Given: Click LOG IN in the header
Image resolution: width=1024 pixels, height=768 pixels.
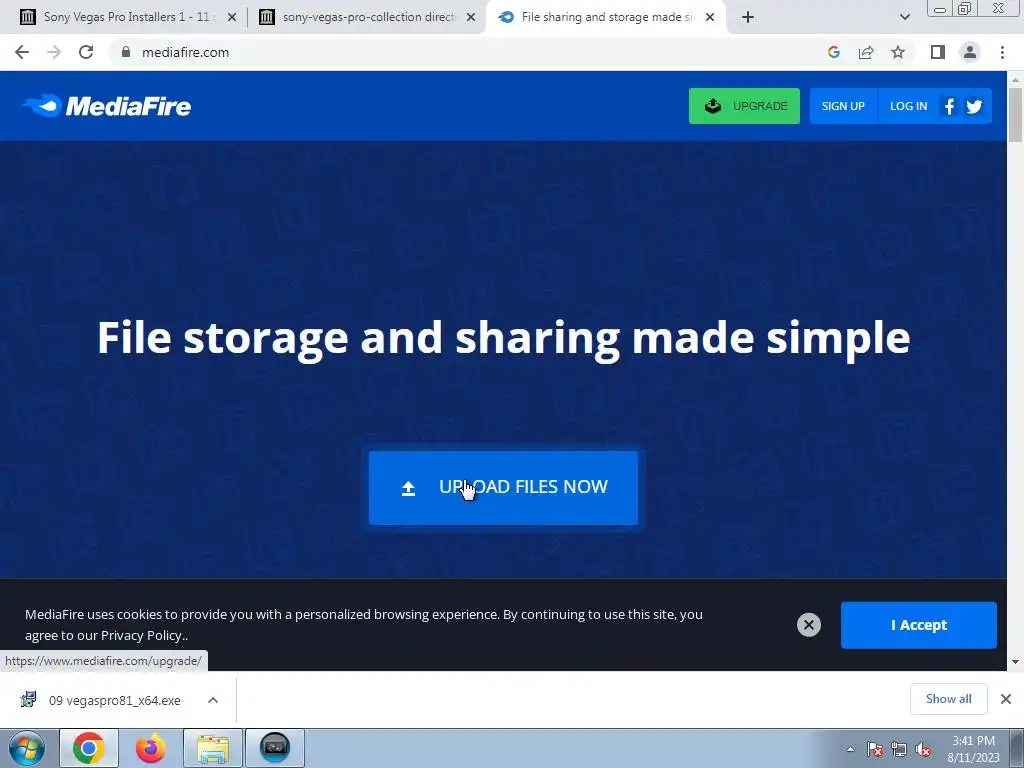Looking at the screenshot, I should (908, 106).
